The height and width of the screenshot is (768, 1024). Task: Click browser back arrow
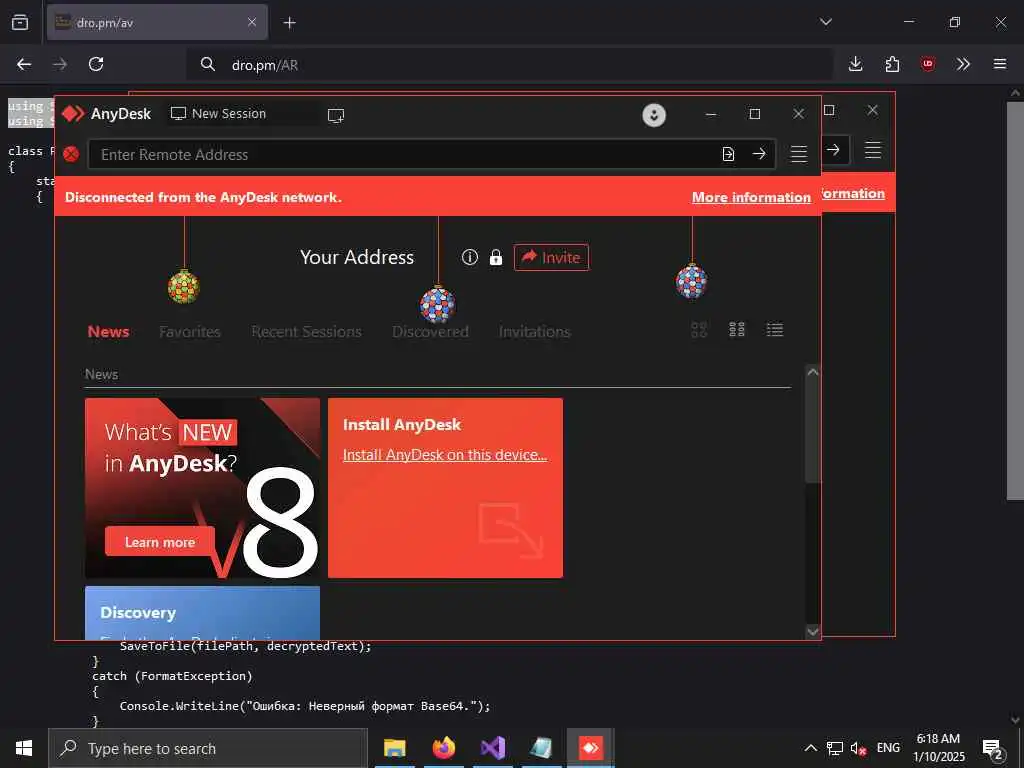pyautogui.click(x=24, y=64)
